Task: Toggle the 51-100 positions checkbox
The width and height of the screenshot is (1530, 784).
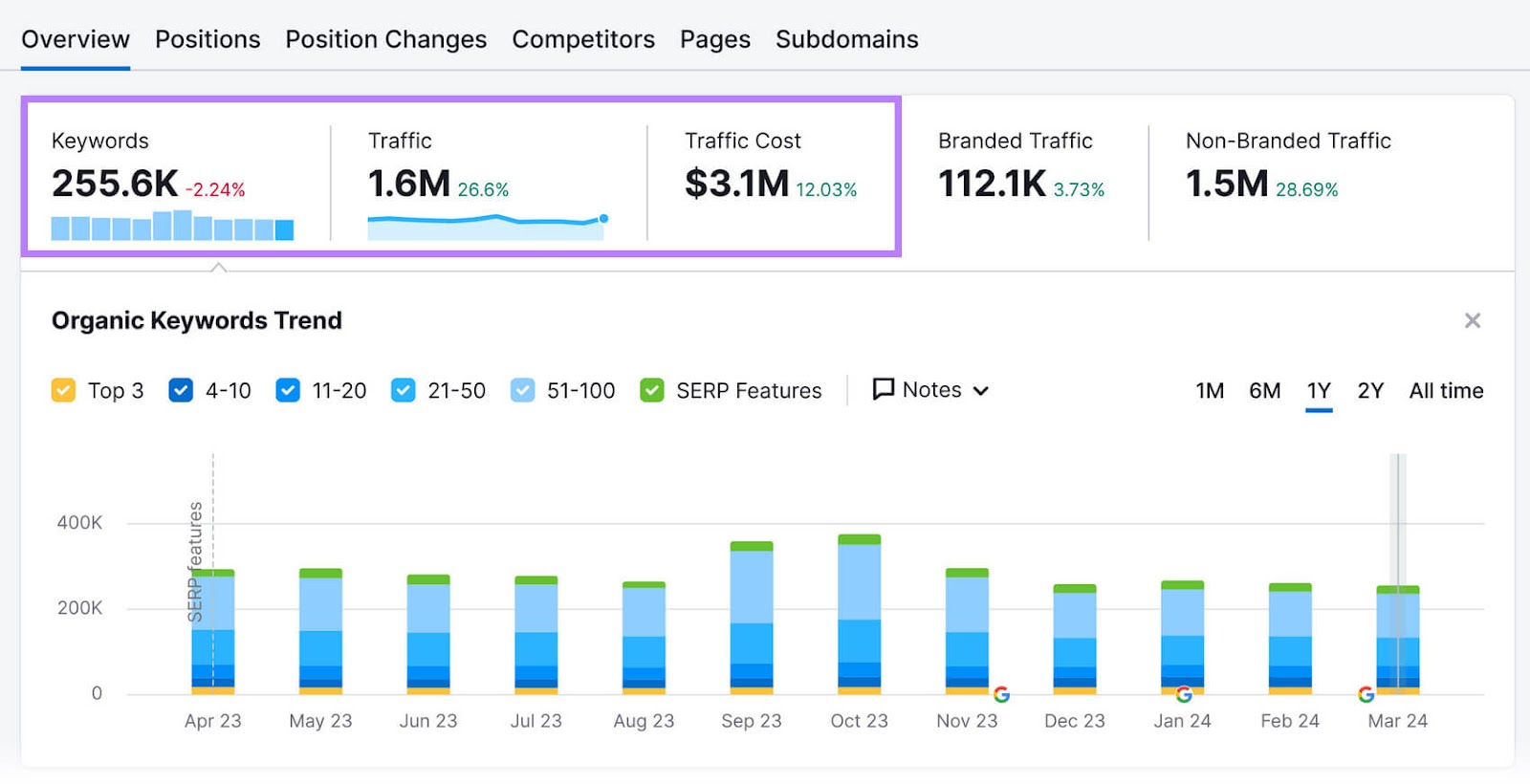Action: 522,390
